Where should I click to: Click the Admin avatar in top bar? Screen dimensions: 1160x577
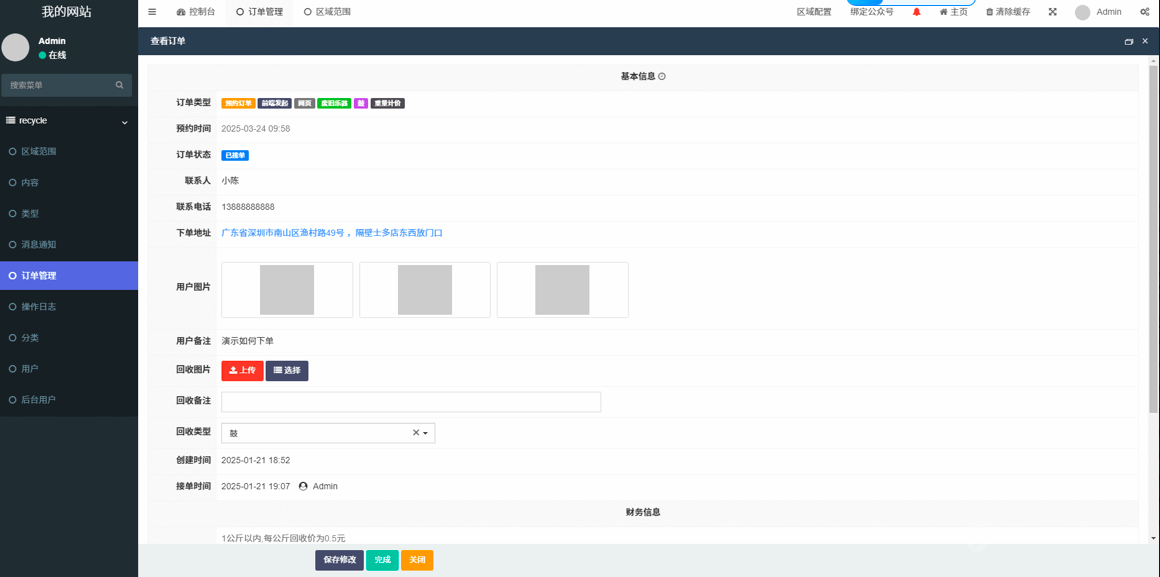coord(1083,13)
